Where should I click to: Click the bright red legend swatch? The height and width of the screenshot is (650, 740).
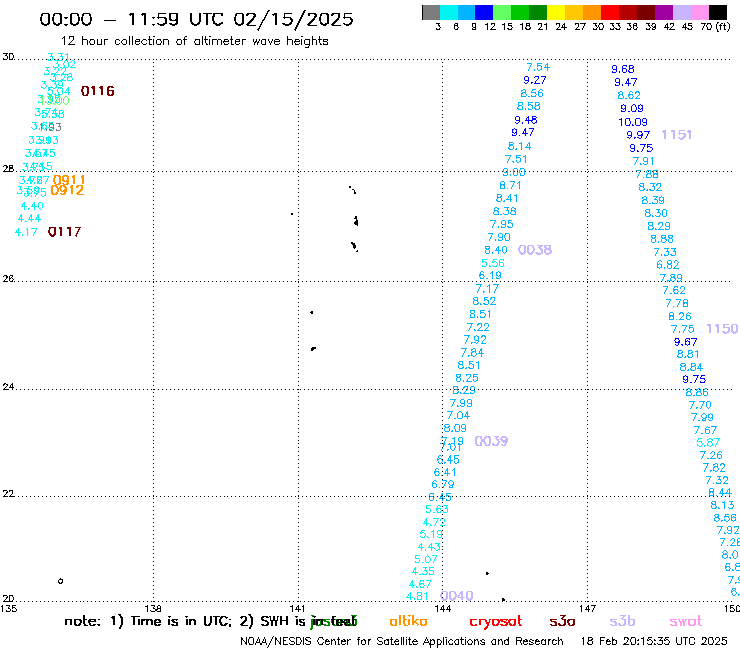coord(610,12)
